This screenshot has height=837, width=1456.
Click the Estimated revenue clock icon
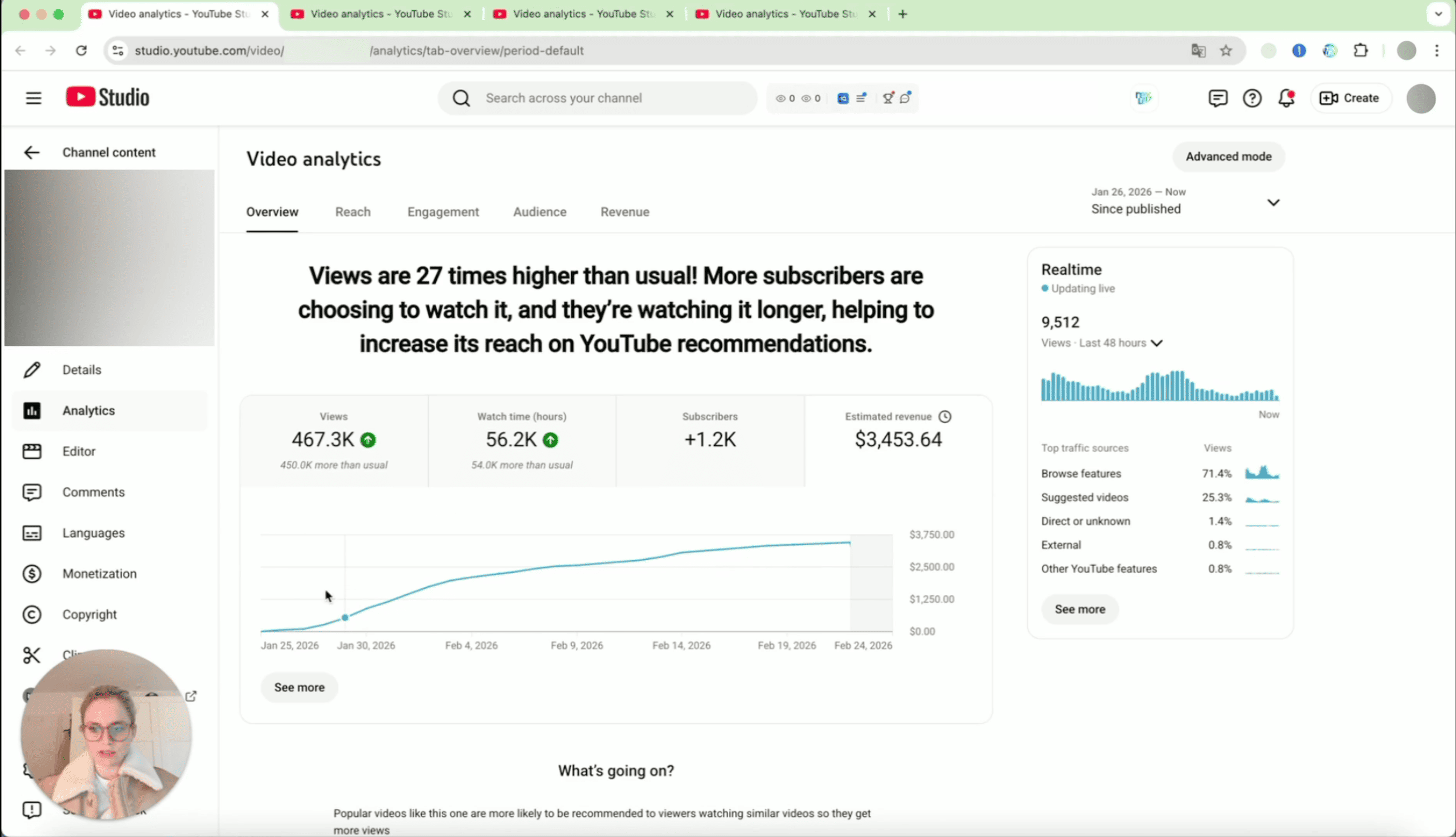coord(945,416)
